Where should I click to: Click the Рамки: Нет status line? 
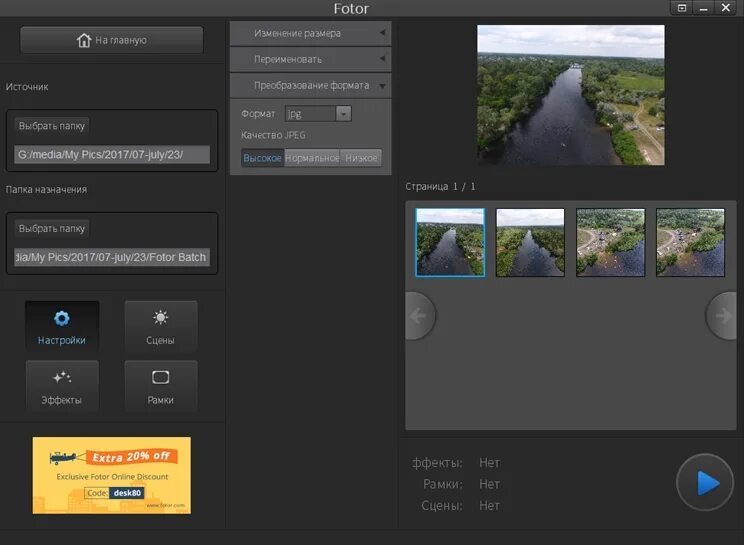tap(461, 484)
